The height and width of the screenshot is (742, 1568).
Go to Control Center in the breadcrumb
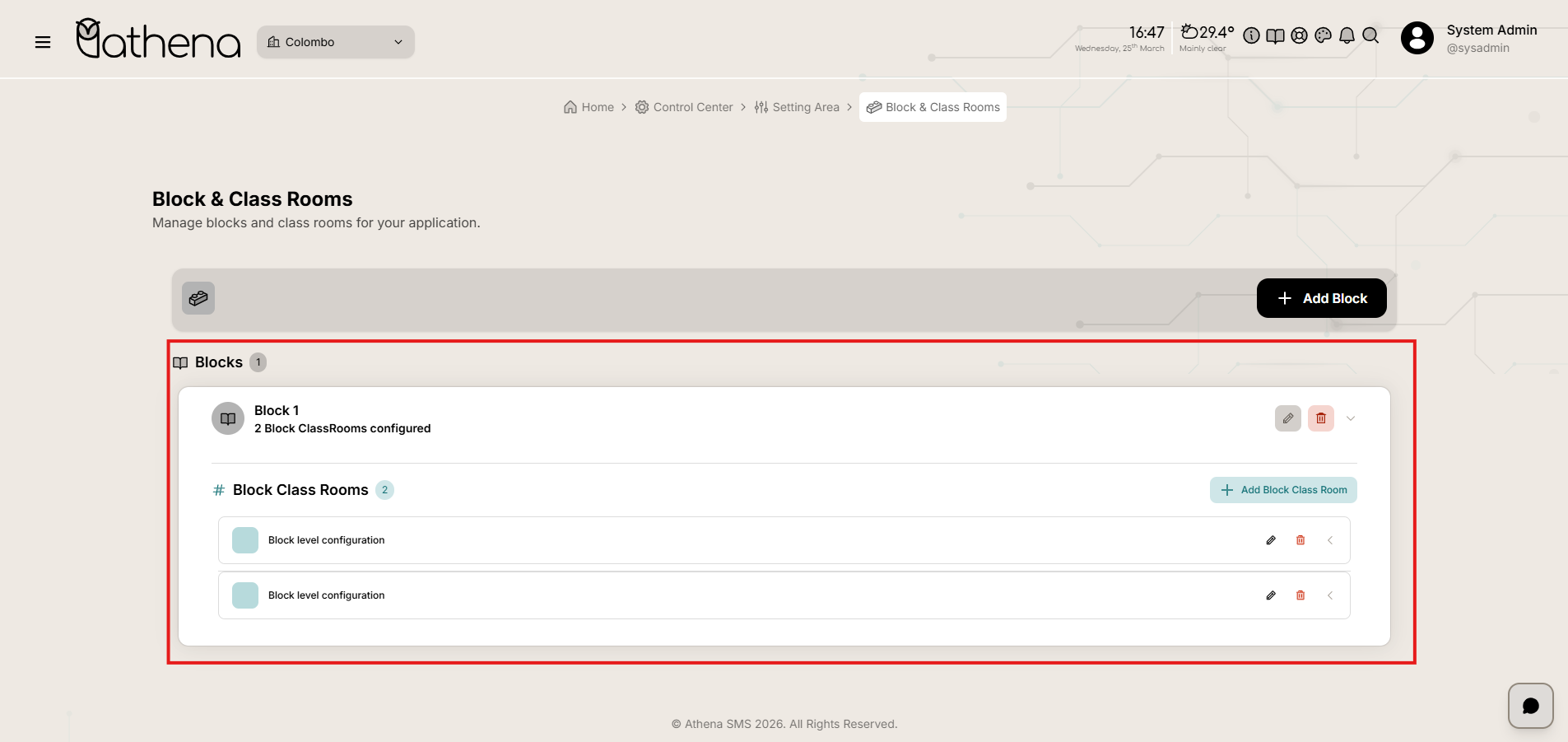[x=684, y=107]
